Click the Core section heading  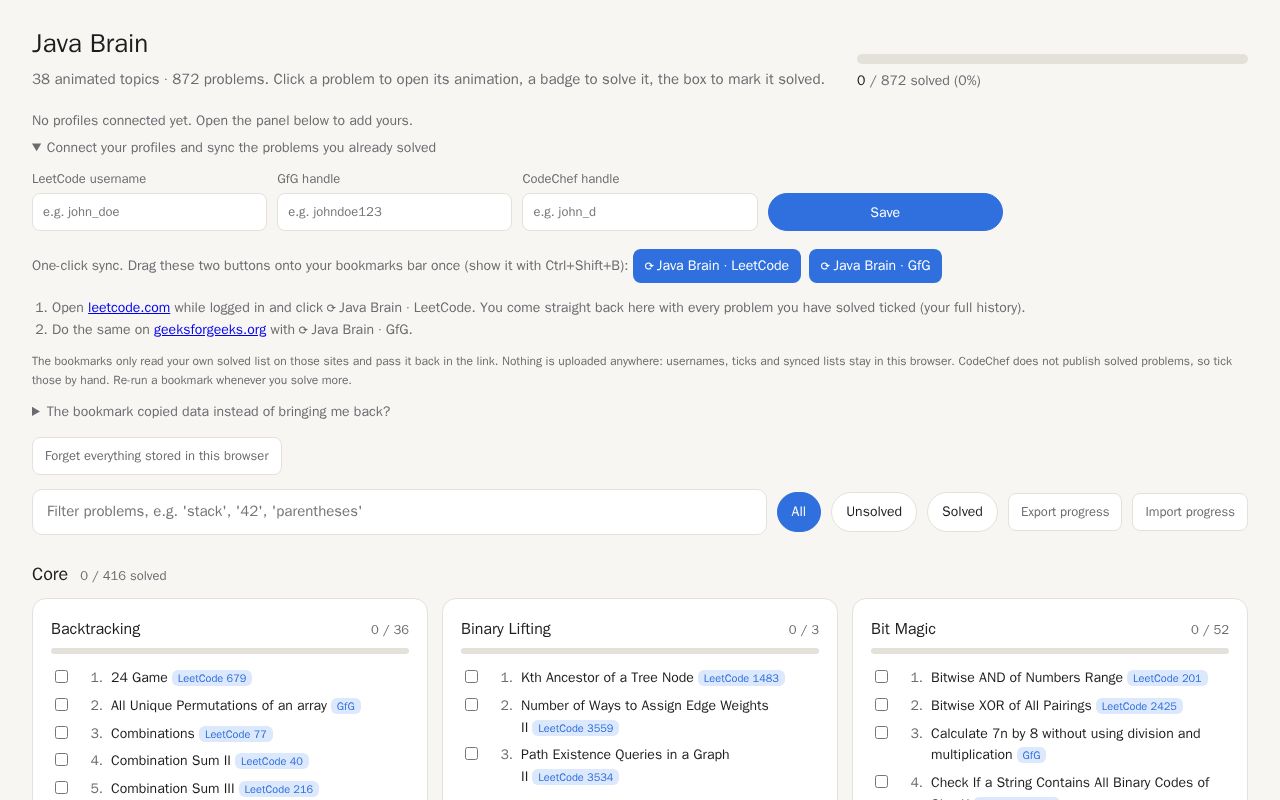coord(50,574)
